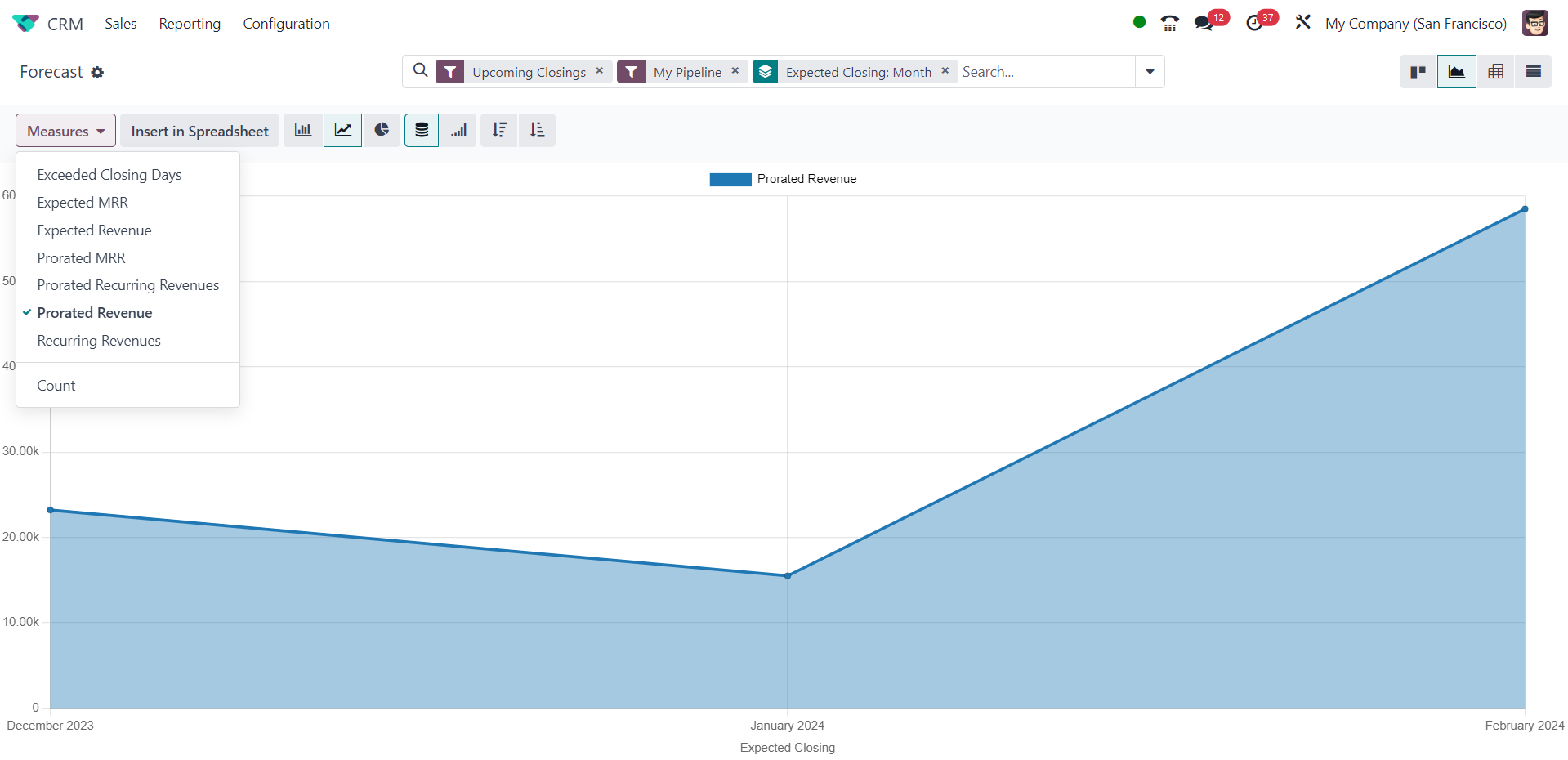Open the messages chat icon
This screenshot has height=760, width=1568.
pyautogui.click(x=1204, y=24)
